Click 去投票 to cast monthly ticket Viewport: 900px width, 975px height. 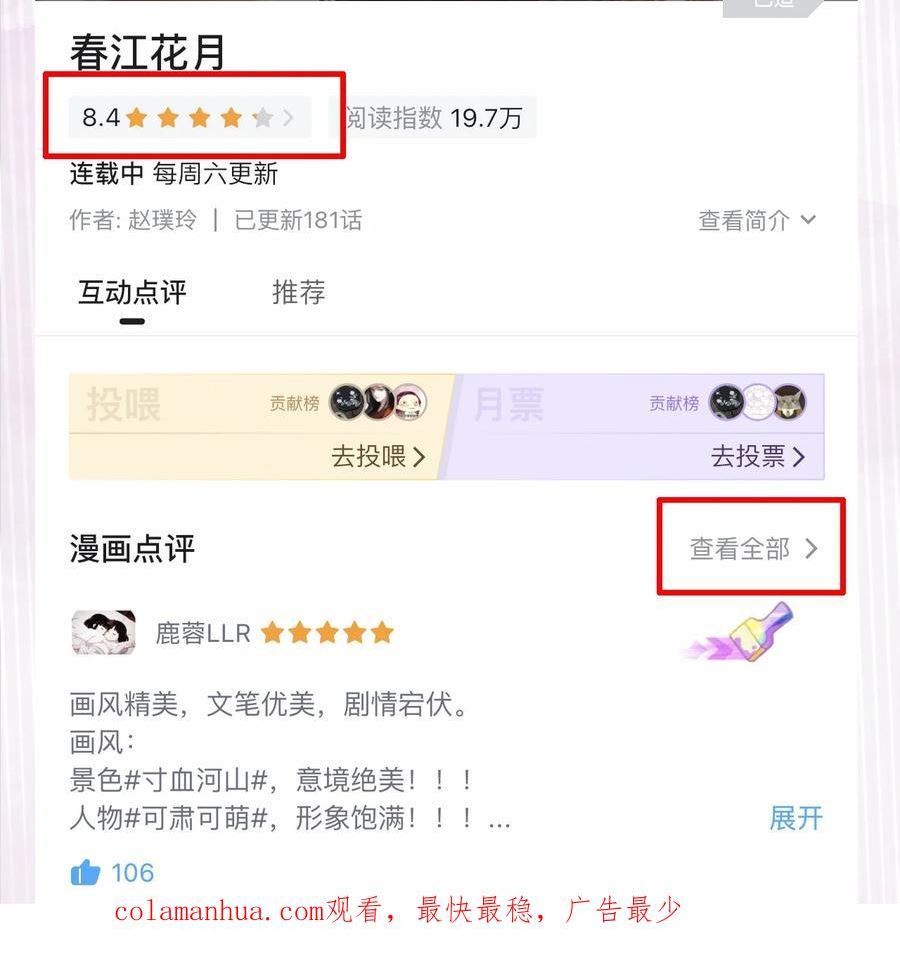coord(758,456)
